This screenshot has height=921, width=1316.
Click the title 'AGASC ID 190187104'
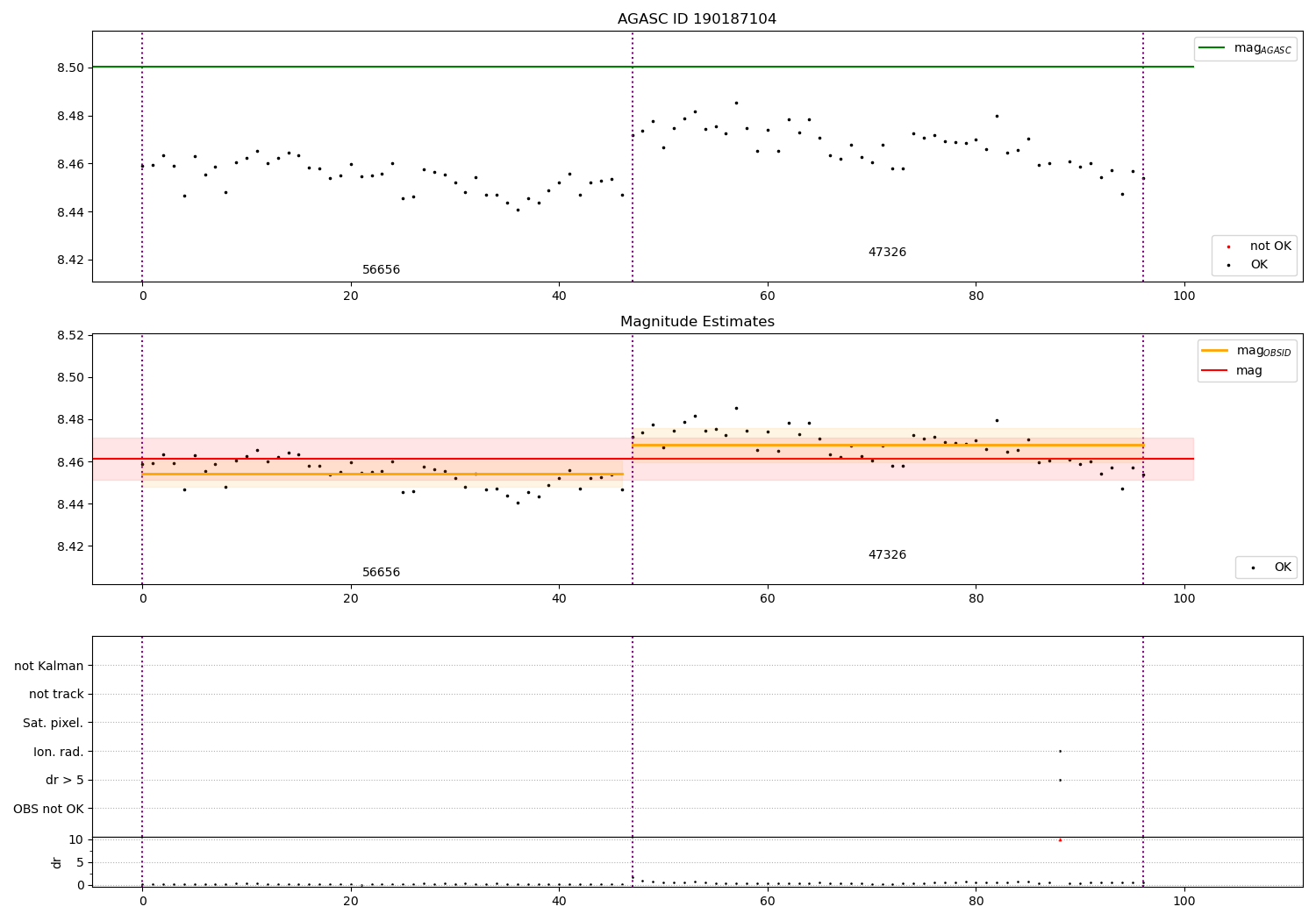coord(697,19)
